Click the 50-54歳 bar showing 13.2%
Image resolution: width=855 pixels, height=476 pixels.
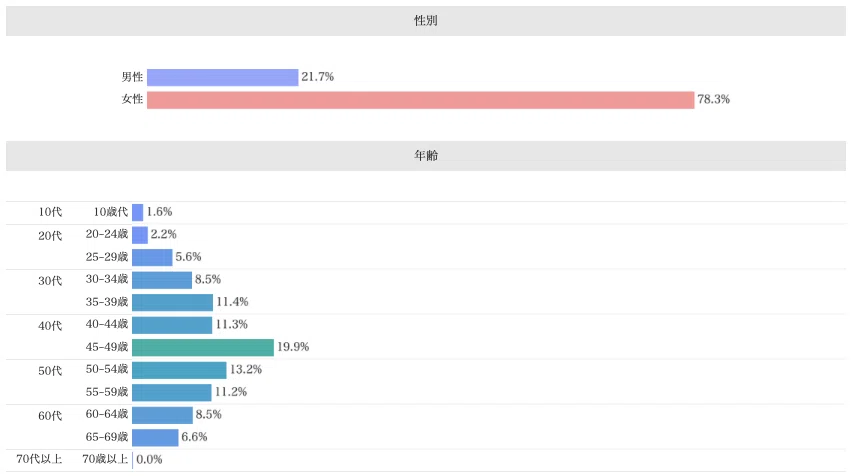179,370
